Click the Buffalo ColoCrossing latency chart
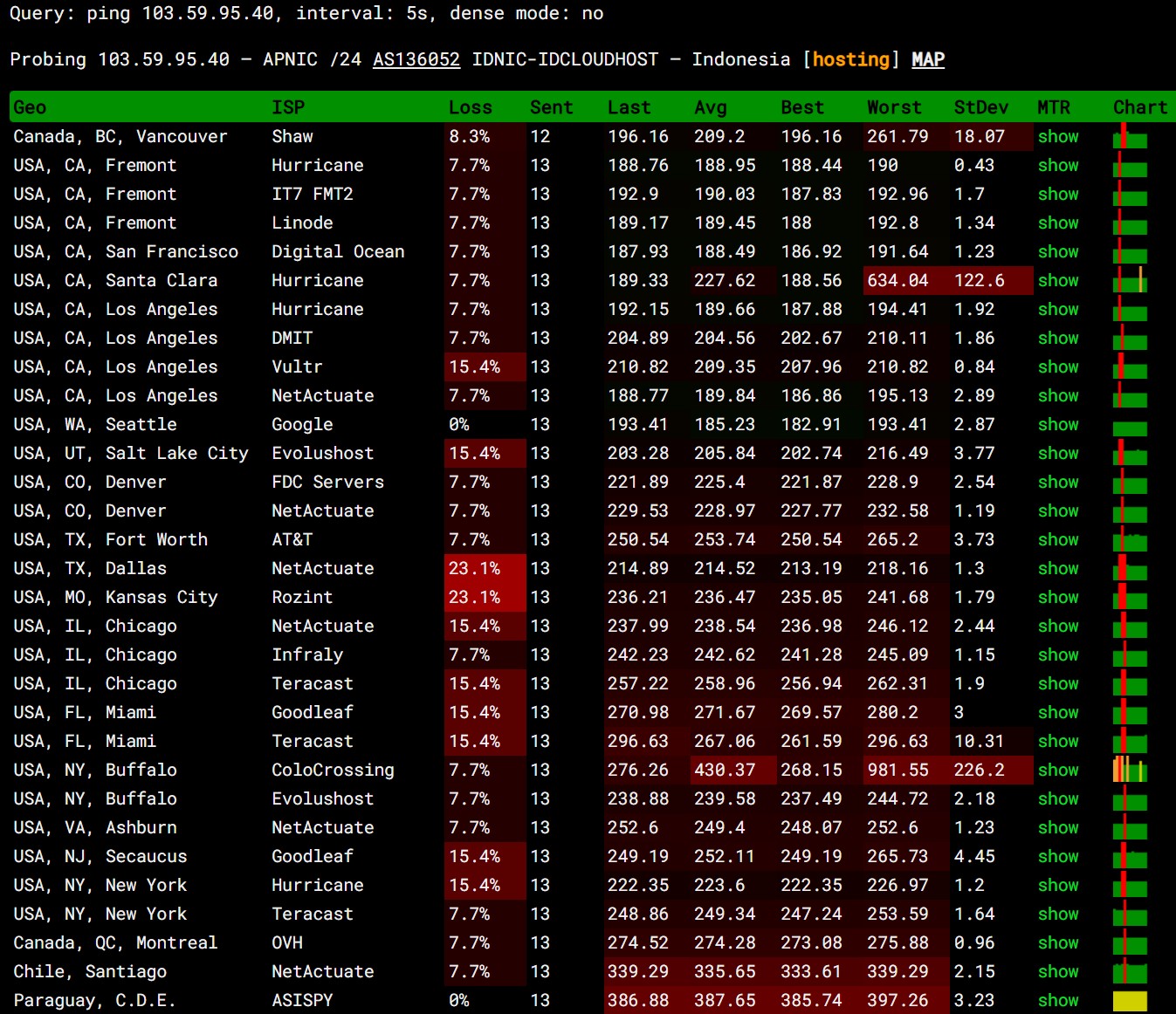Screen dimensions: 1176x1014 1130,770
